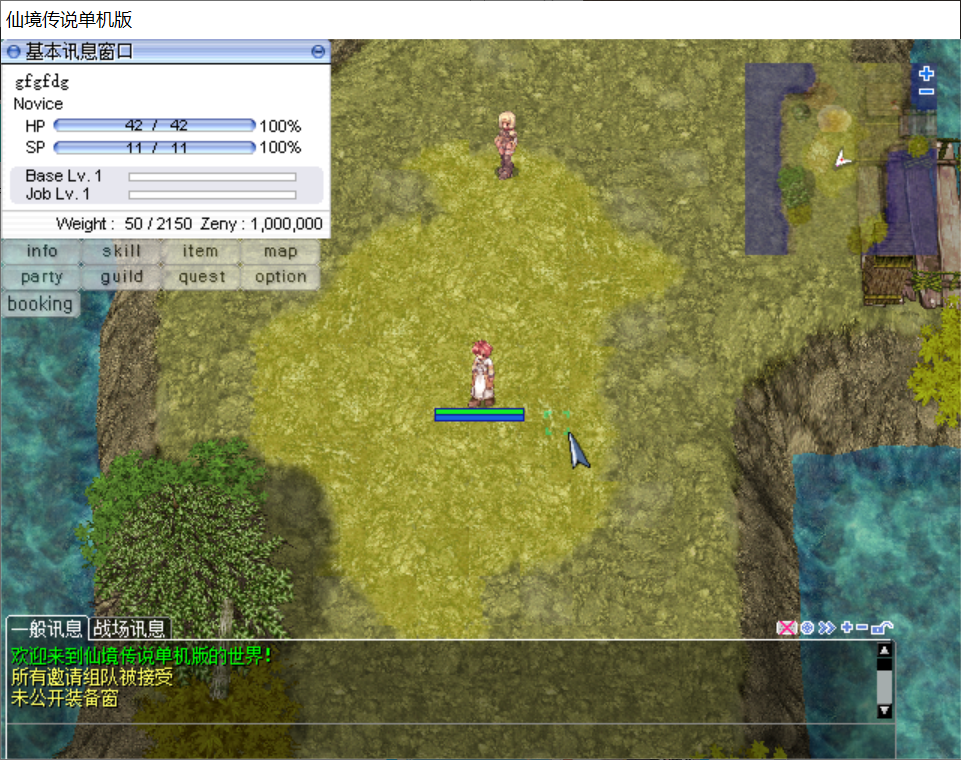Click the chat scrollbar thumb
The image size is (961, 760).
coord(884,686)
